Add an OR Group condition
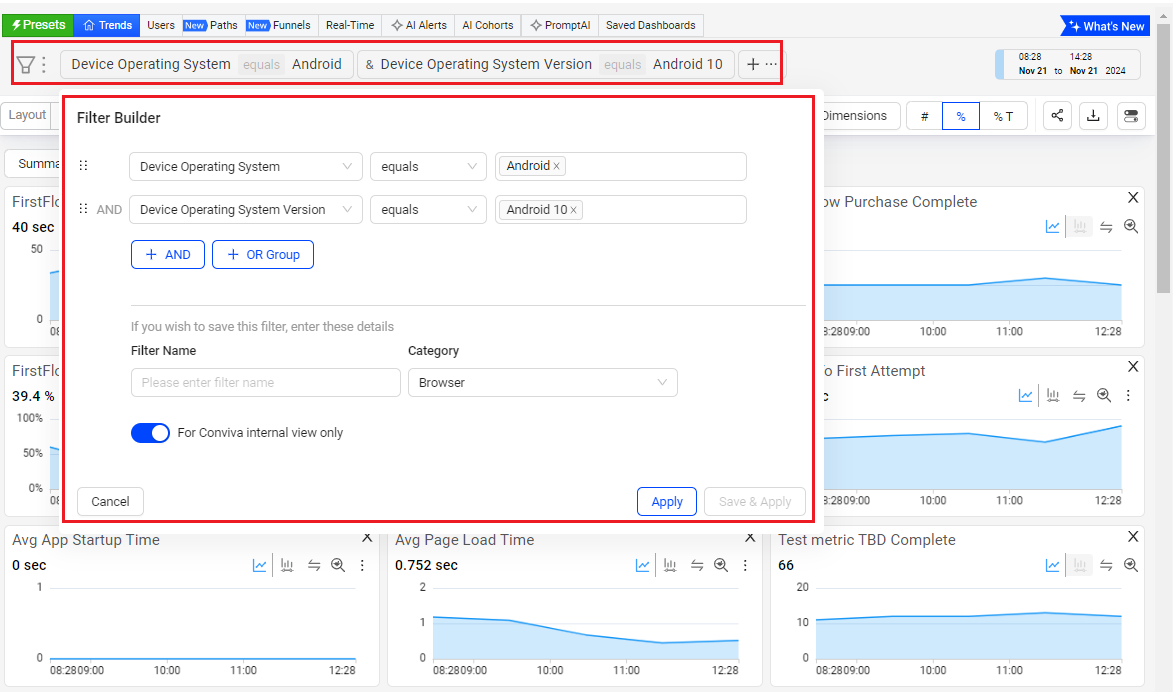The image size is (1173, 692). pos(263,255)
